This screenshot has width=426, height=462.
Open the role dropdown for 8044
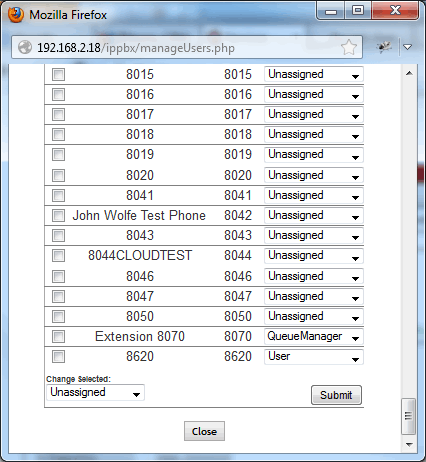tap(314, 256)
